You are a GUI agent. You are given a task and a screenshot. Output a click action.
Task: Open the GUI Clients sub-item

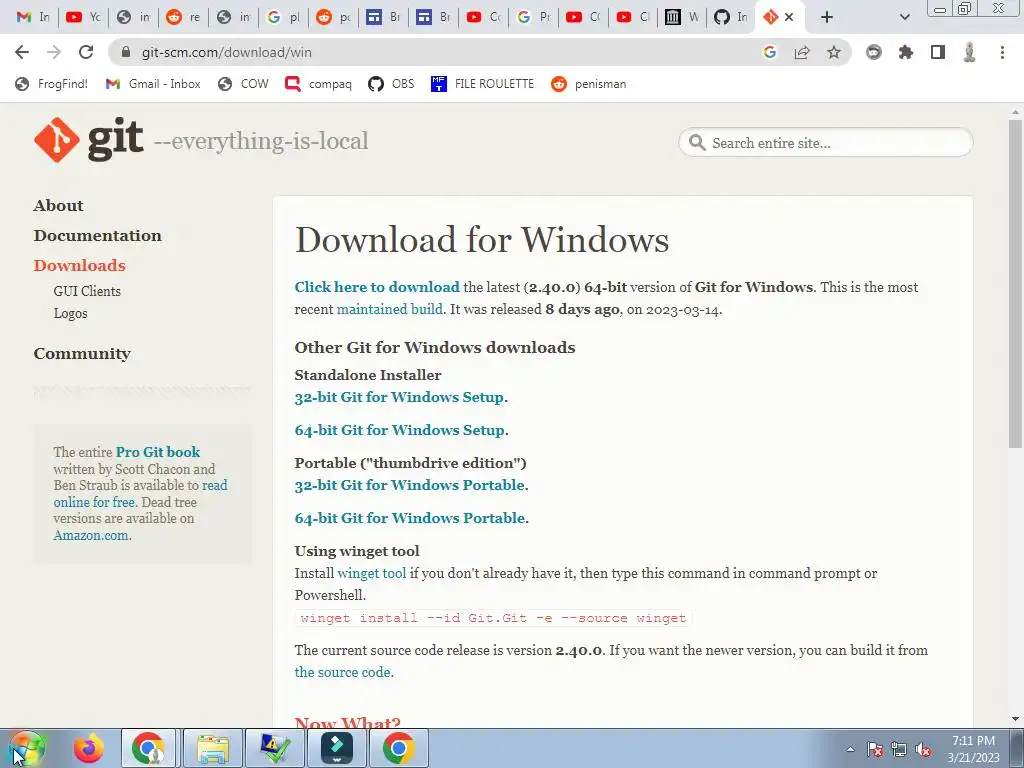87,291
